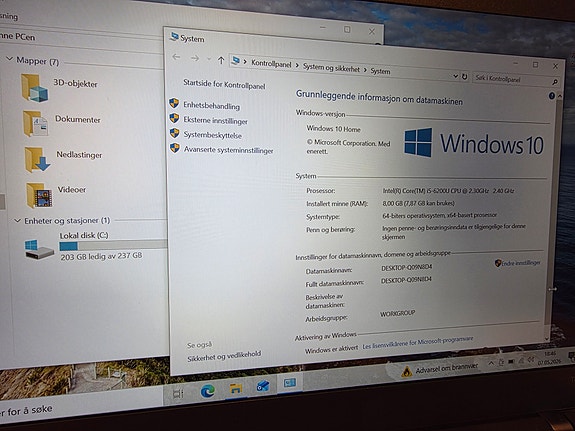Open the address bar history dropdown
The height and width of the screenshot is (431, 575).
tap(455, 76)
